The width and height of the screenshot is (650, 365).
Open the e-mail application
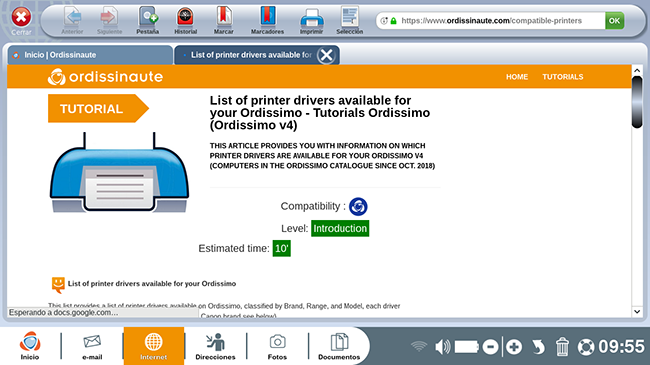(92, 346)
